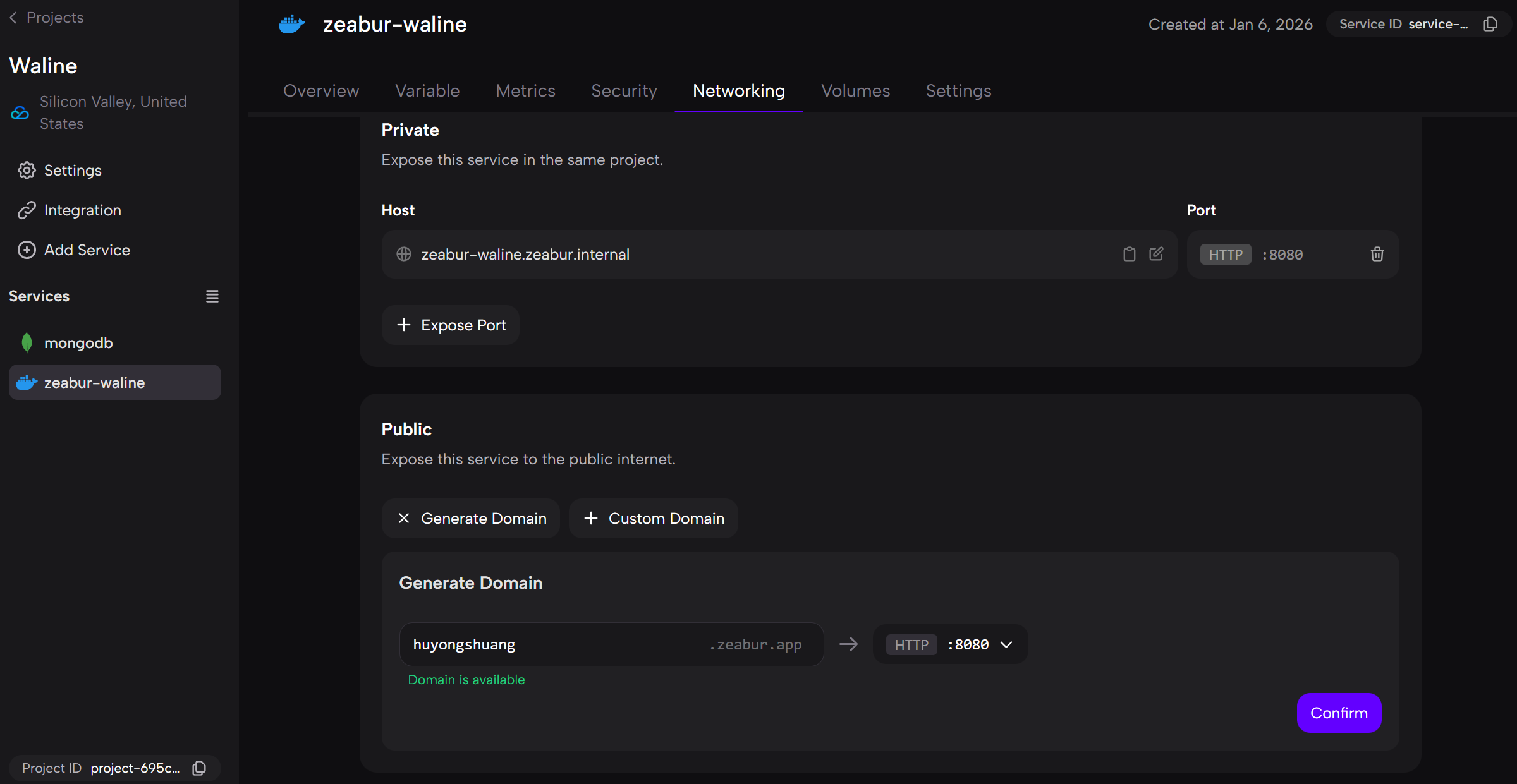Delete the HTTP :8080 port with trash icon

pos(1377,254)
